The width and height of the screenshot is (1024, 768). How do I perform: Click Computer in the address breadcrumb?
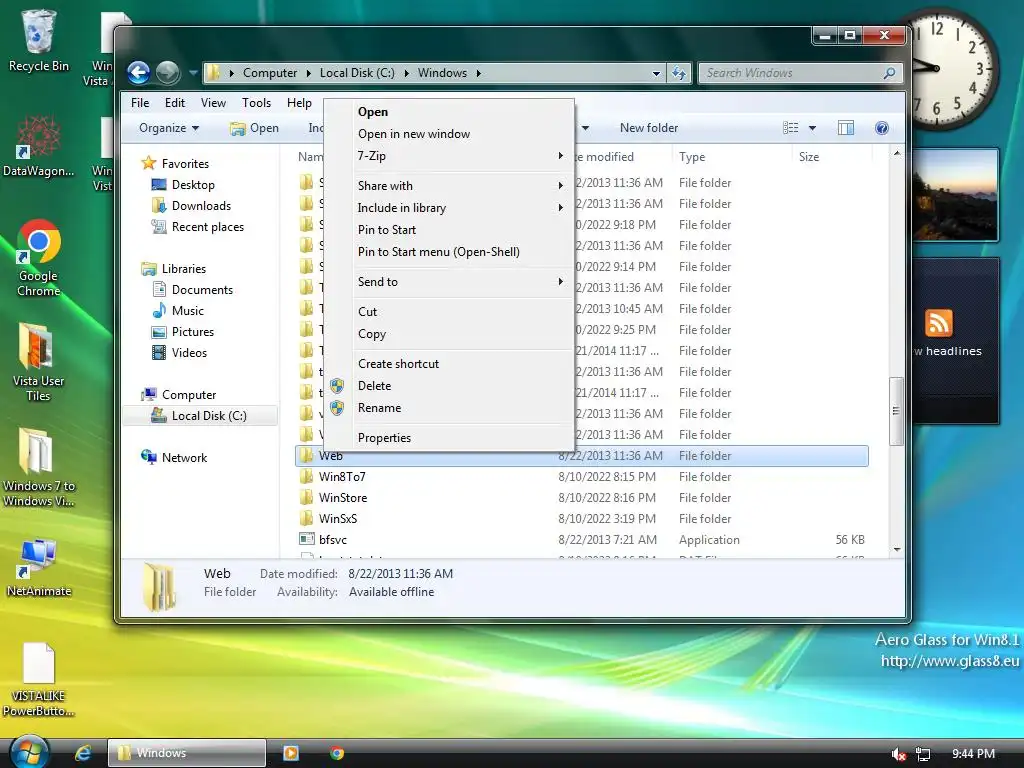(x=270, y=73)
